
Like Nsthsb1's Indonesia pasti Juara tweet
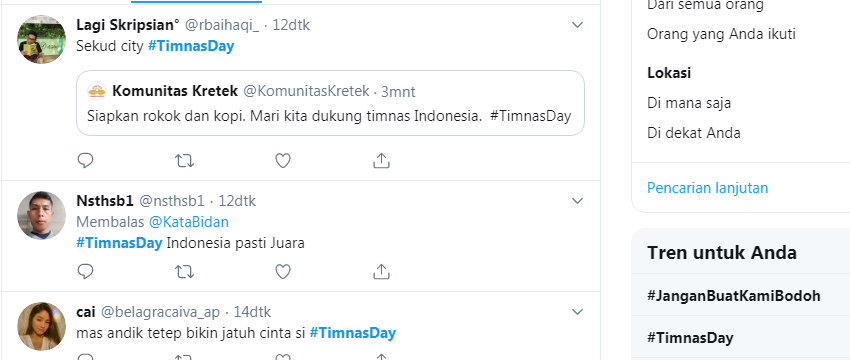(283, 272)
